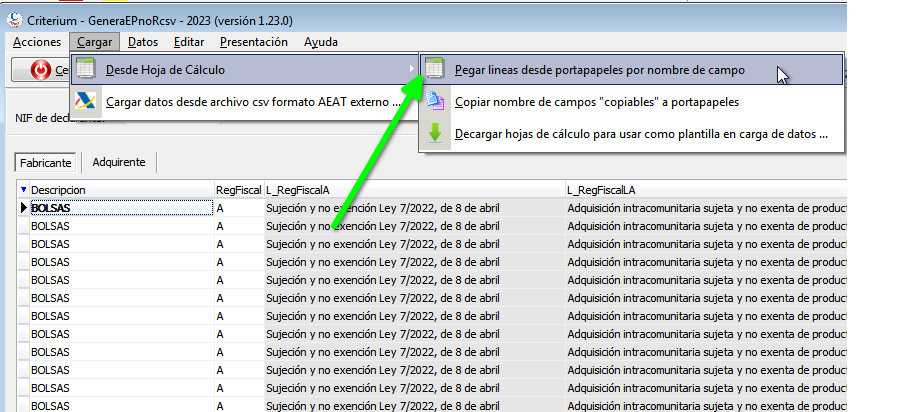This screenshot has width=905, height=412.
Task: Choose Pegar lineas desde portapapeles por nombre de campo
Action: tap(631, 70)
